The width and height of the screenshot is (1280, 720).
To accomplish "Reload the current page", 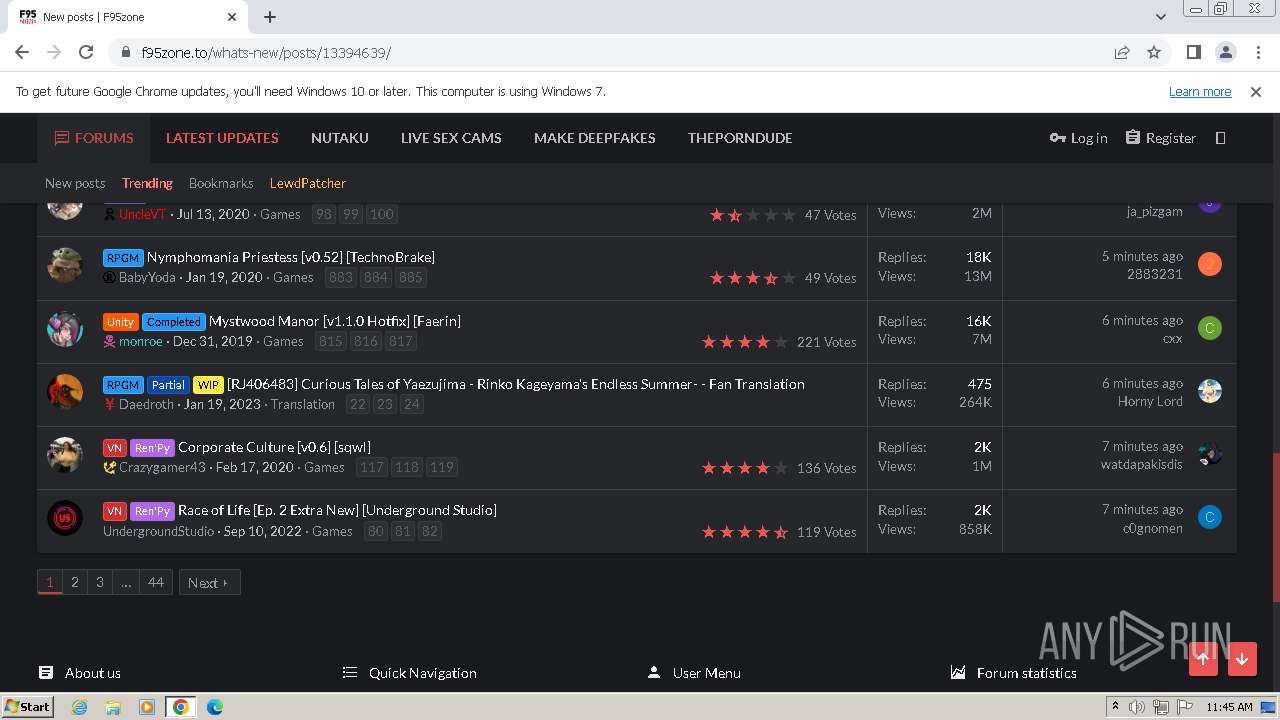I will click(86, 52).
